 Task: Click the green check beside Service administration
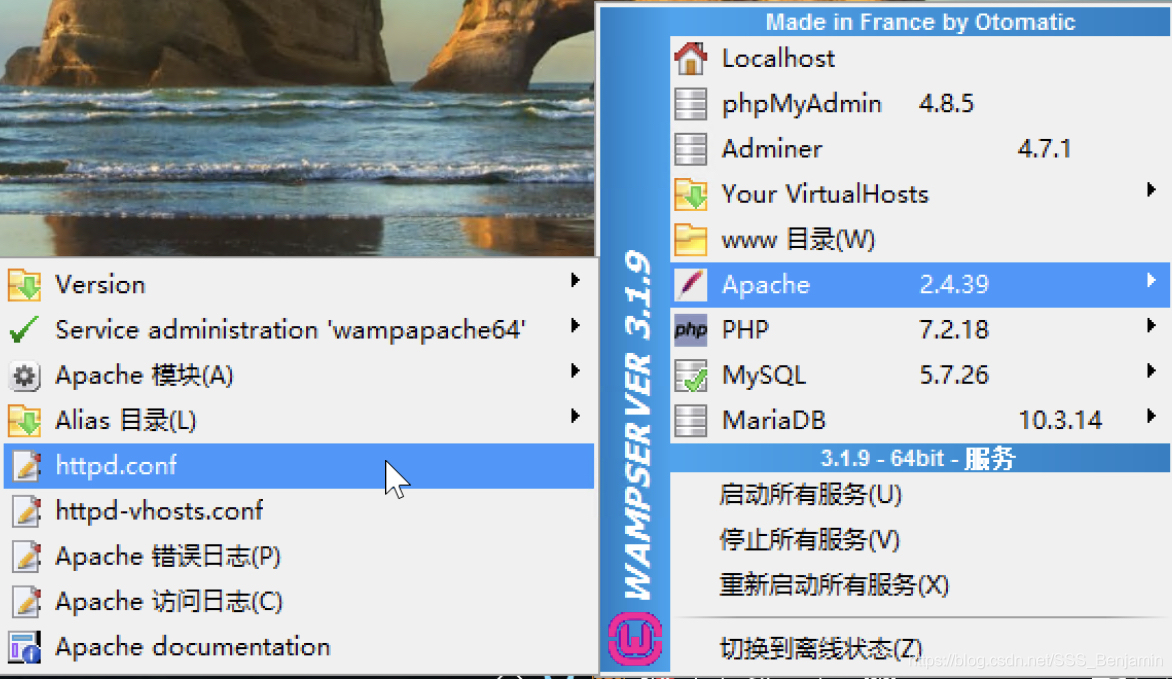(x=25, y=330)
